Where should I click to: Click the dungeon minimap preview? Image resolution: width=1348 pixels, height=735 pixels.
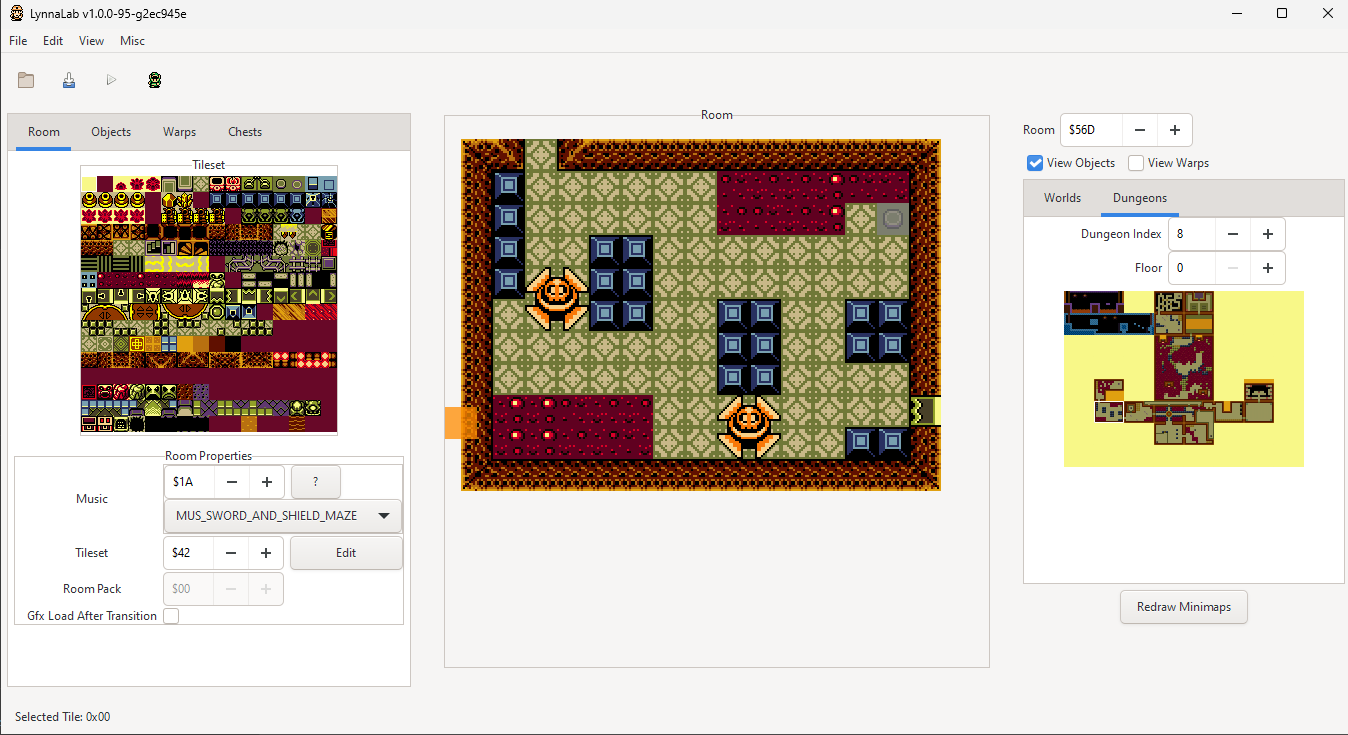1184,378
